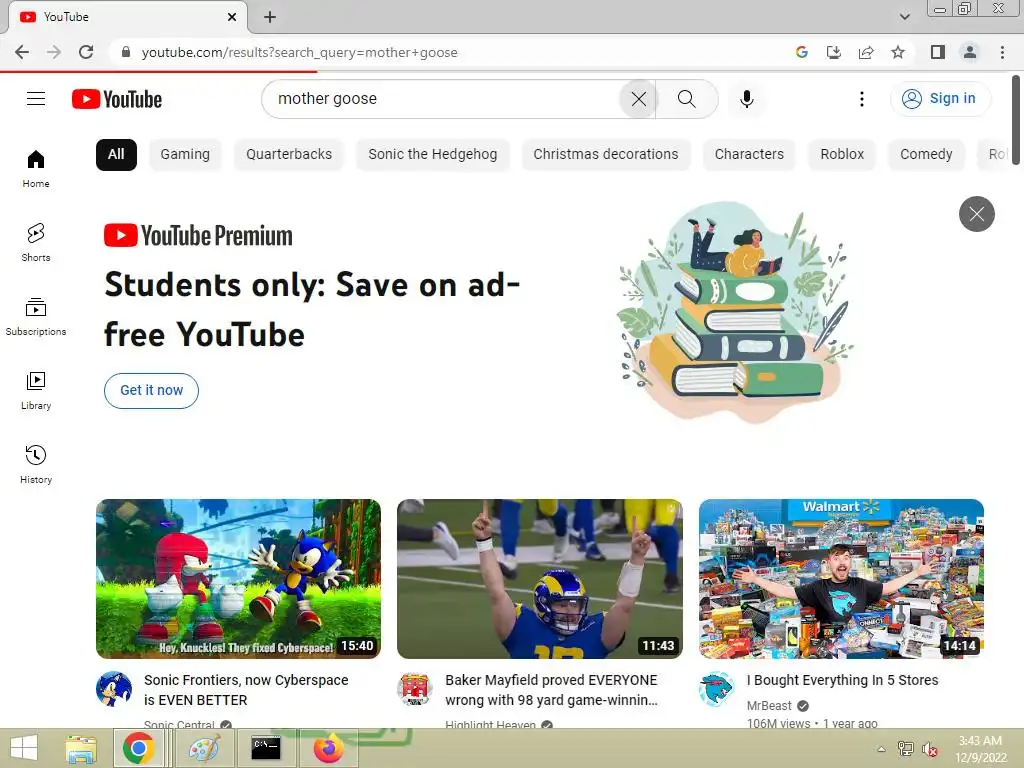Open the Windows Start menu

coord(24,748)
